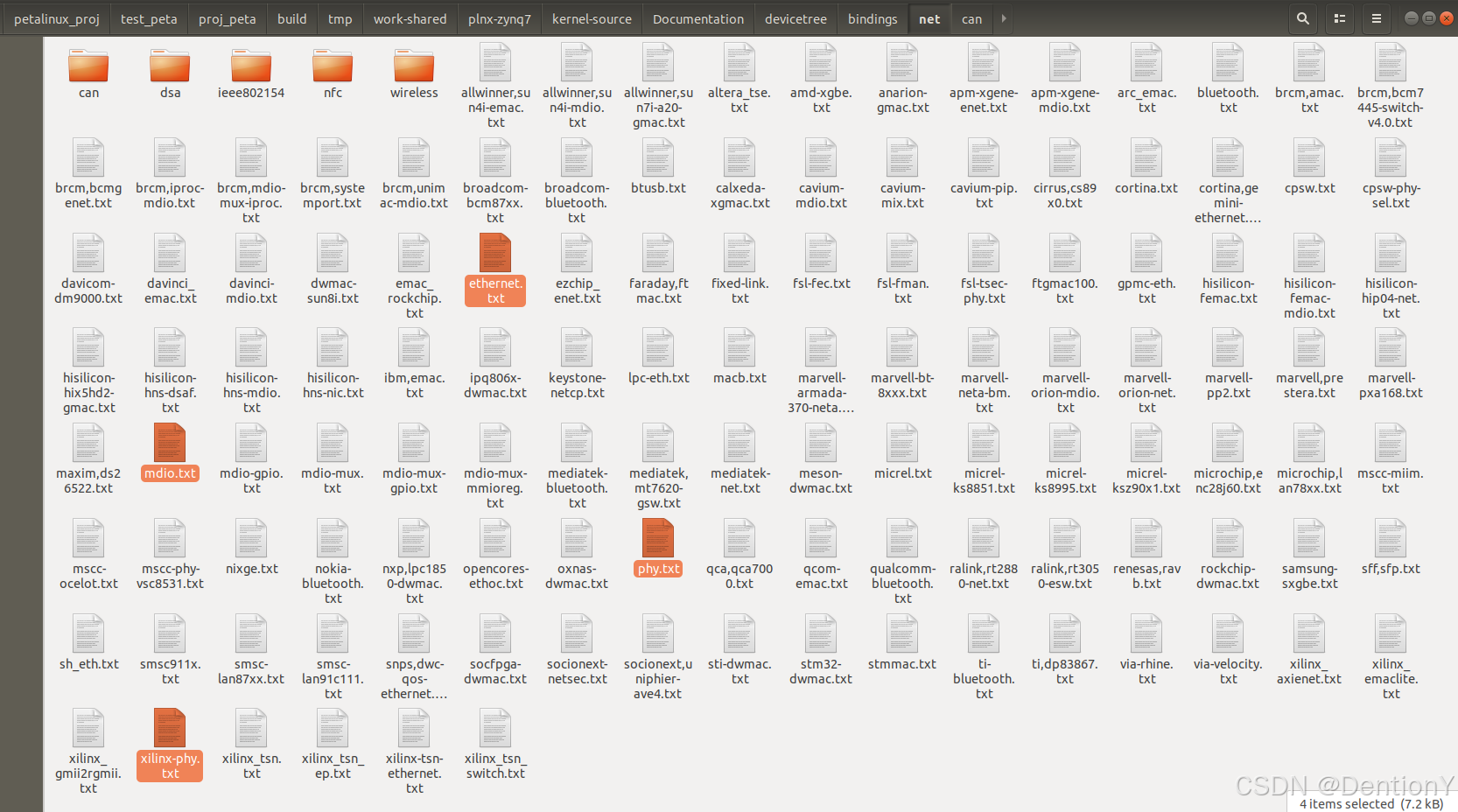This screenshot has width=1458, height=812.
Task: Click the 'samsung-sxgbe.txt' file name
Action: 1310,577
